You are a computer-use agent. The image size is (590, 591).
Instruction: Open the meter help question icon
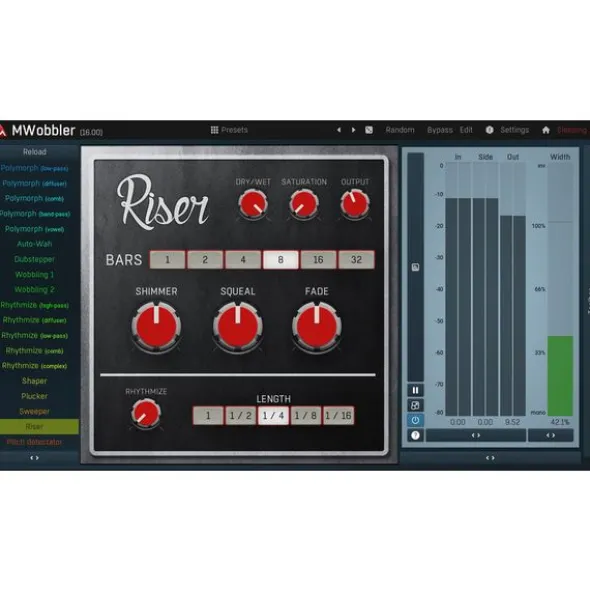(415, 435)
